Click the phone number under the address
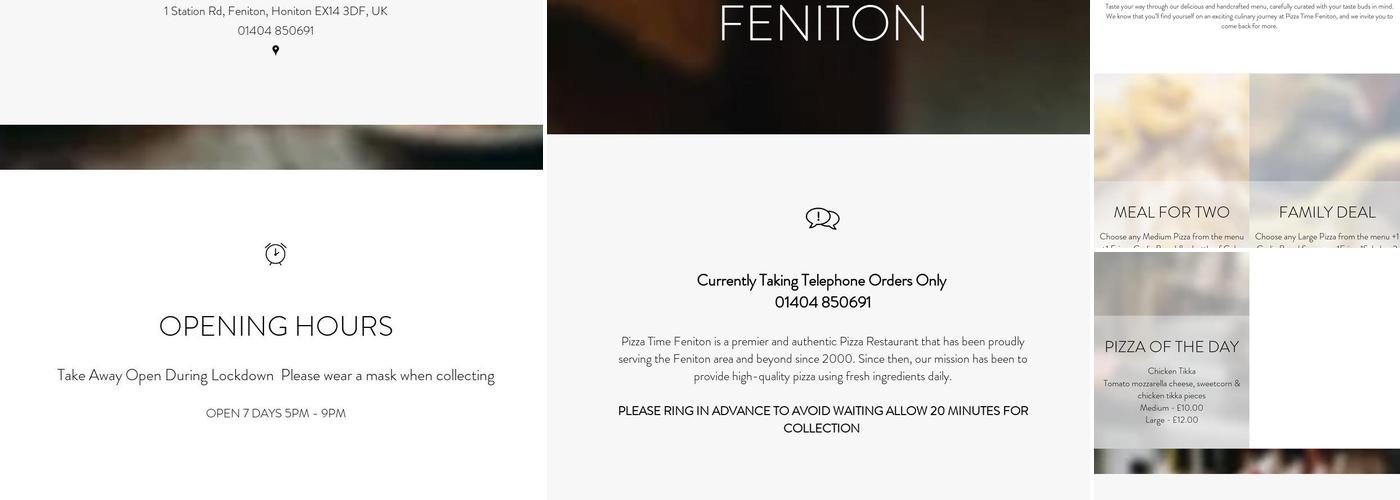 point(276,31)
